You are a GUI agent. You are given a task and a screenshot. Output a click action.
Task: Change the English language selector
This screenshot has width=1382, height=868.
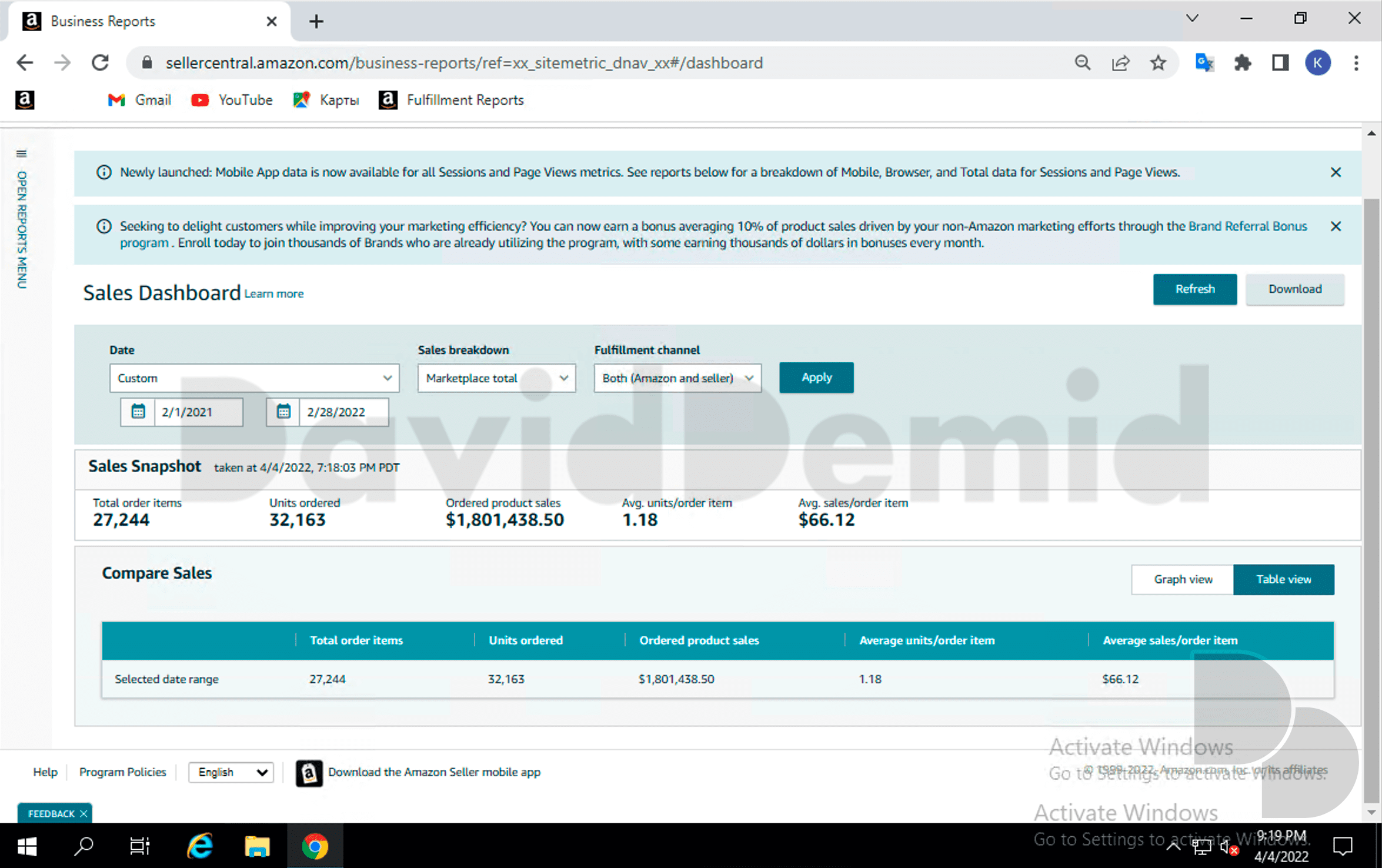(231, 772)
